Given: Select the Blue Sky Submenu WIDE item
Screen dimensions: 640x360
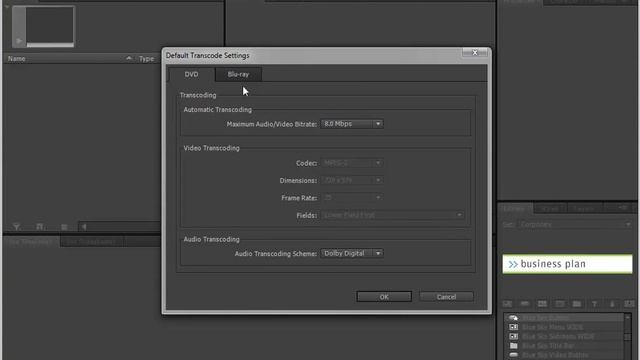Looking at the screenshot, I should pyautogui.click(x=564, y=336).
